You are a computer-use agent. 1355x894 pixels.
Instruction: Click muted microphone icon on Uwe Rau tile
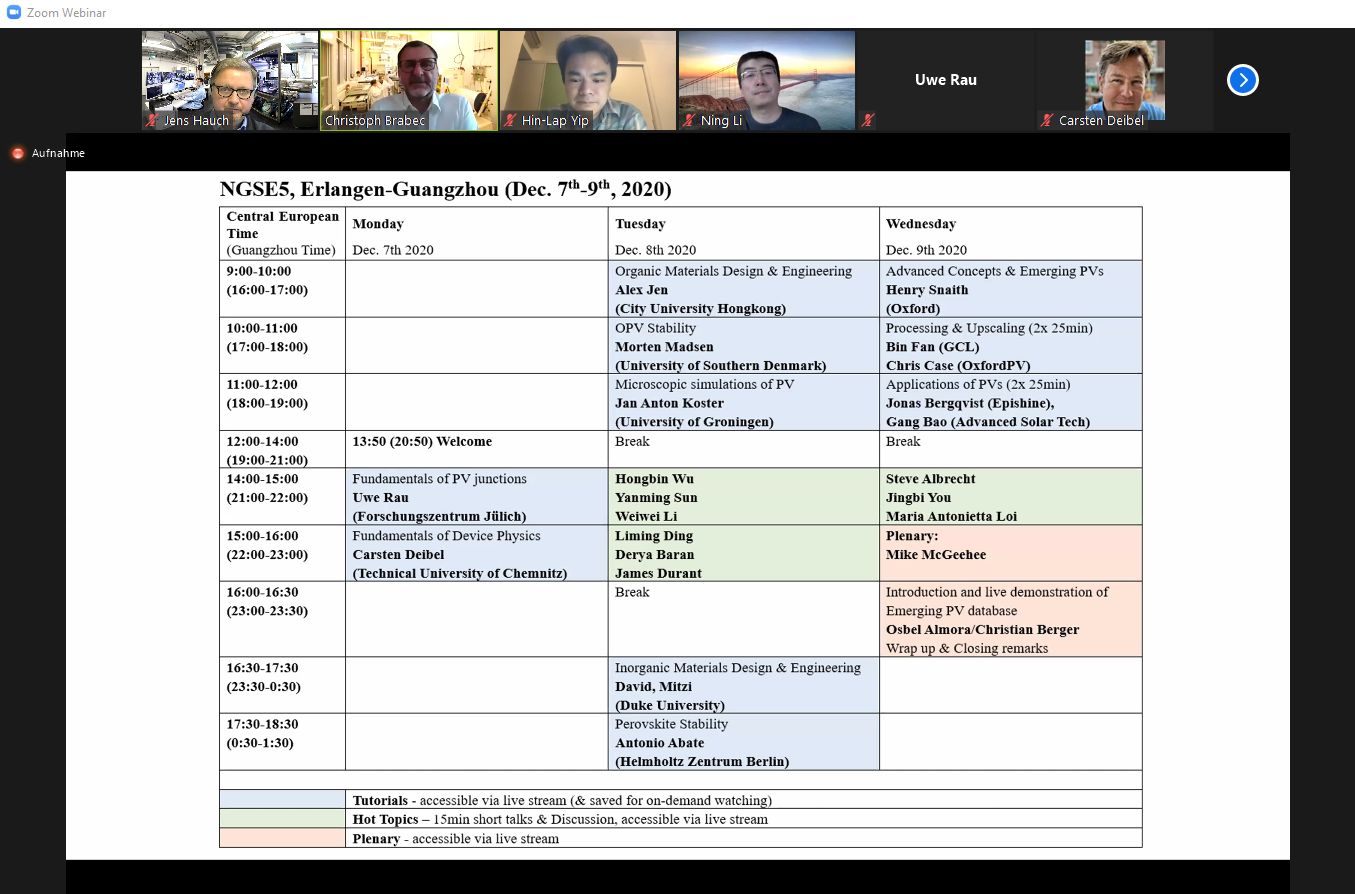[867, 121]
